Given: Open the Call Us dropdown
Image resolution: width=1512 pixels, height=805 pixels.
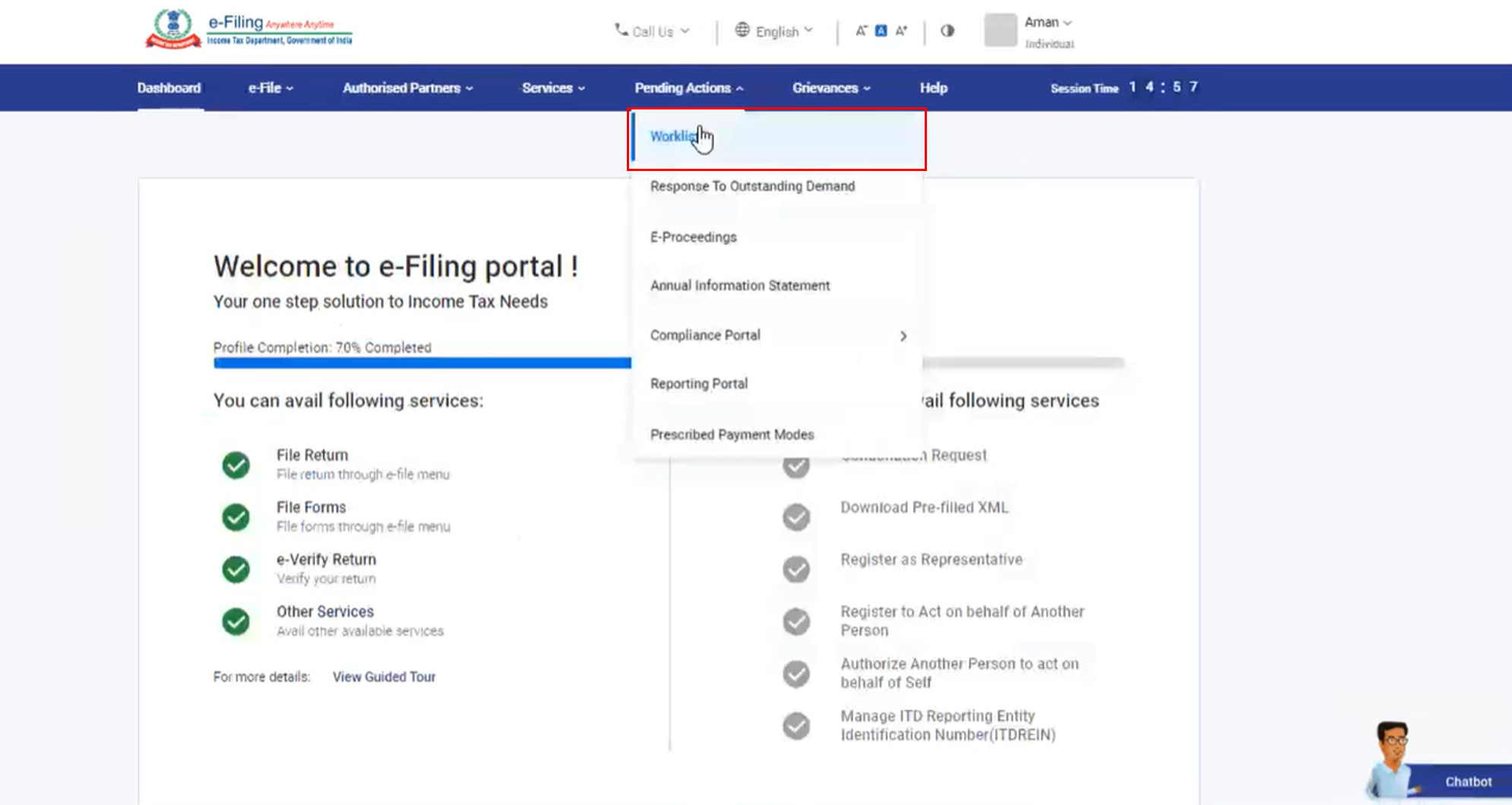Looking at the screenshot, I should pyautogui.click(x=652, y=31).
